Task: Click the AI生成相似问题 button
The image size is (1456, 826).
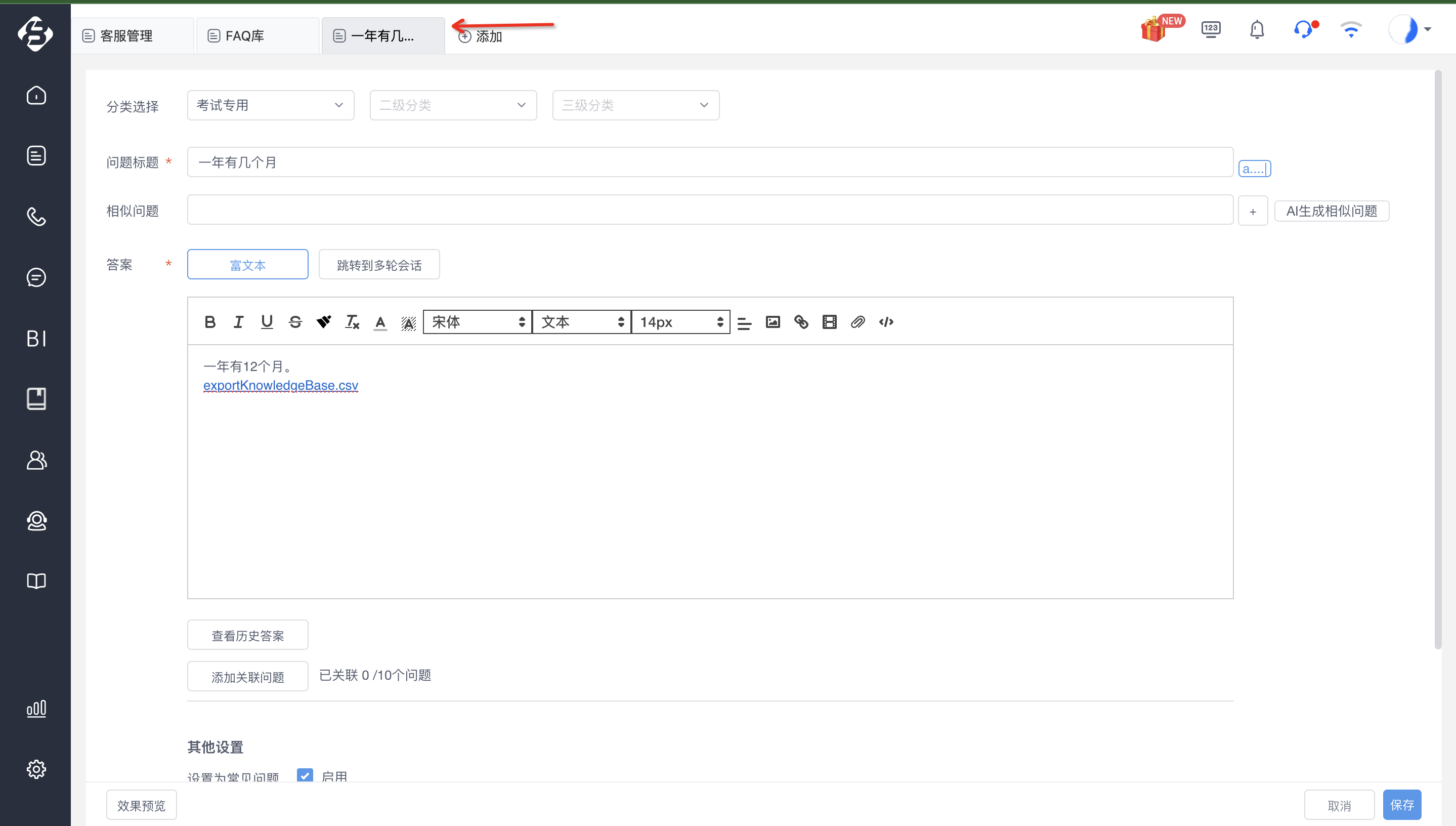Action: point(1331,211)
